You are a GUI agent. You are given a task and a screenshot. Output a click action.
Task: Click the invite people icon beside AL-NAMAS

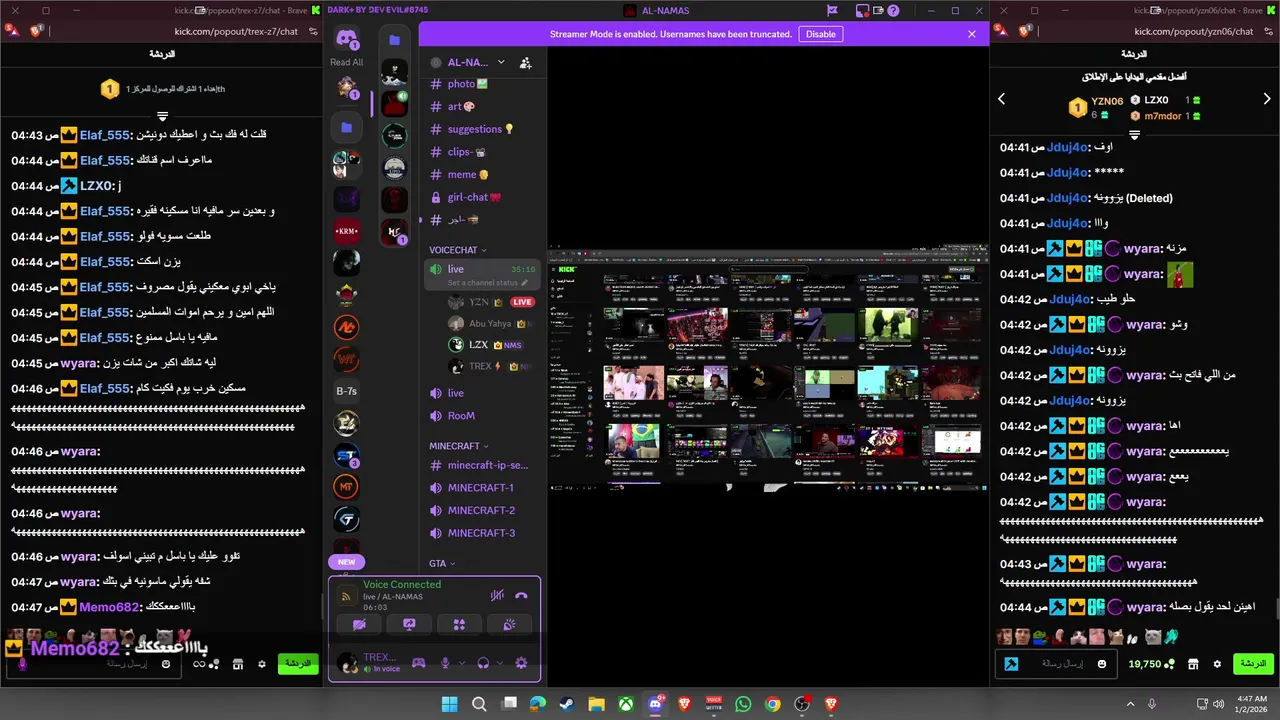click(526, 62)
